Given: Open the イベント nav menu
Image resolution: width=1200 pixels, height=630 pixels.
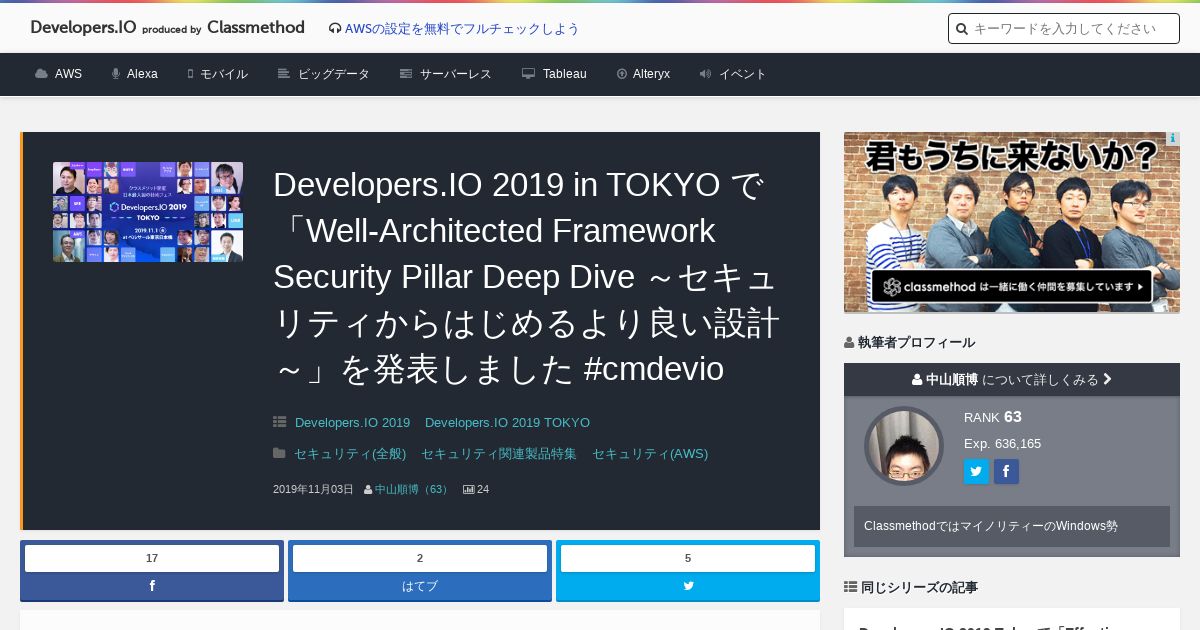Looking at the screenshot, I should click(733, 74).
